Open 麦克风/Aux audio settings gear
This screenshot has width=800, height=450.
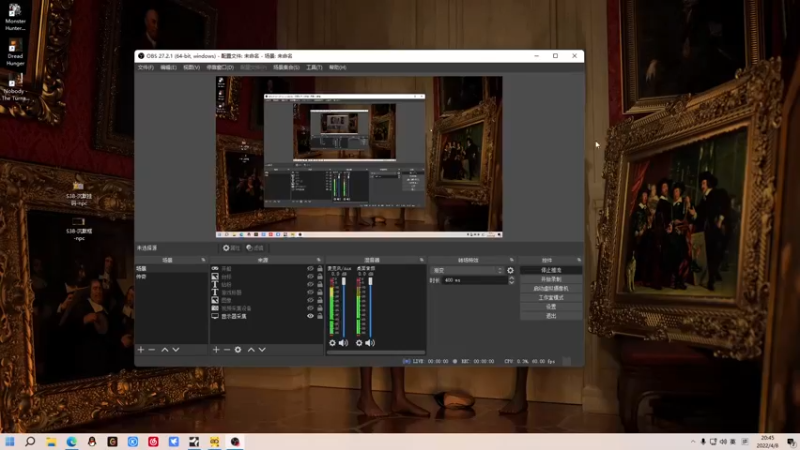point(333,343)
